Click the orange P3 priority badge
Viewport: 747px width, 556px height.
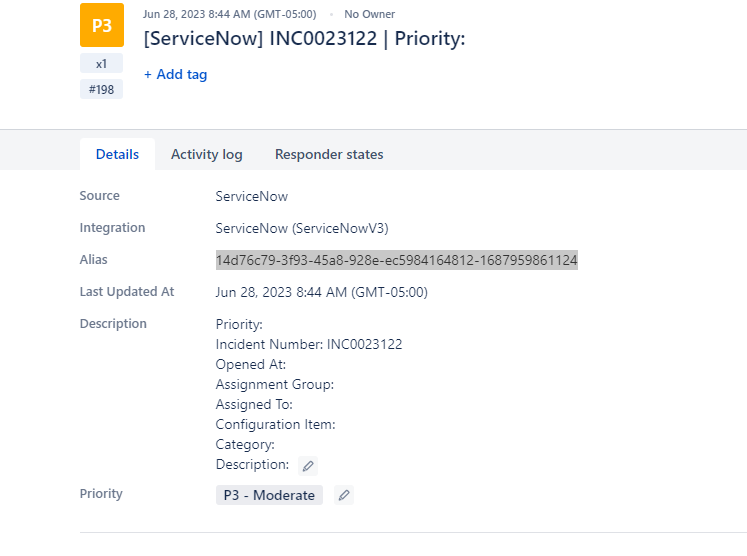tap(102, 25)
